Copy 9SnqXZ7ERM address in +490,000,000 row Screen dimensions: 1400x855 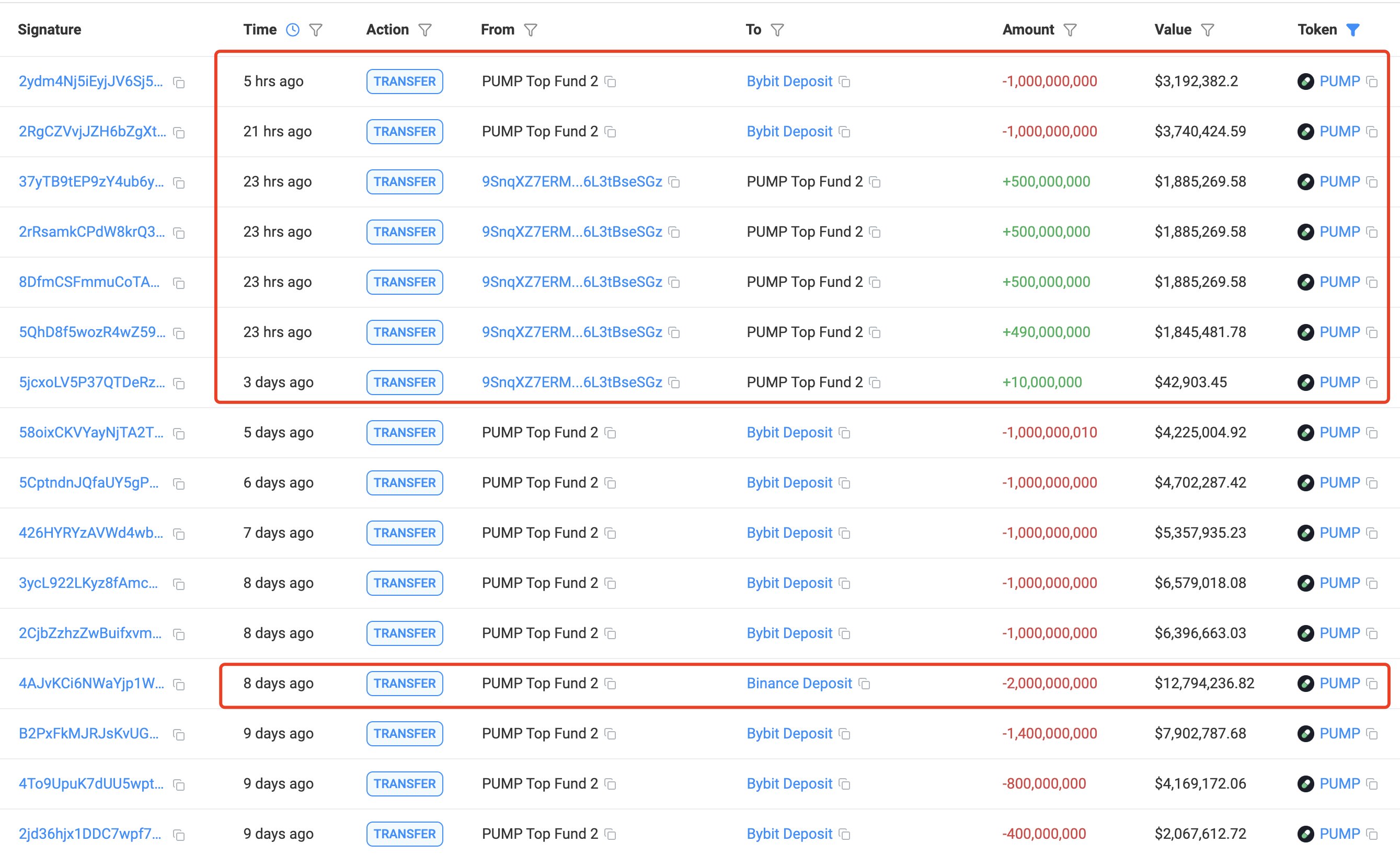click(674, 332)
